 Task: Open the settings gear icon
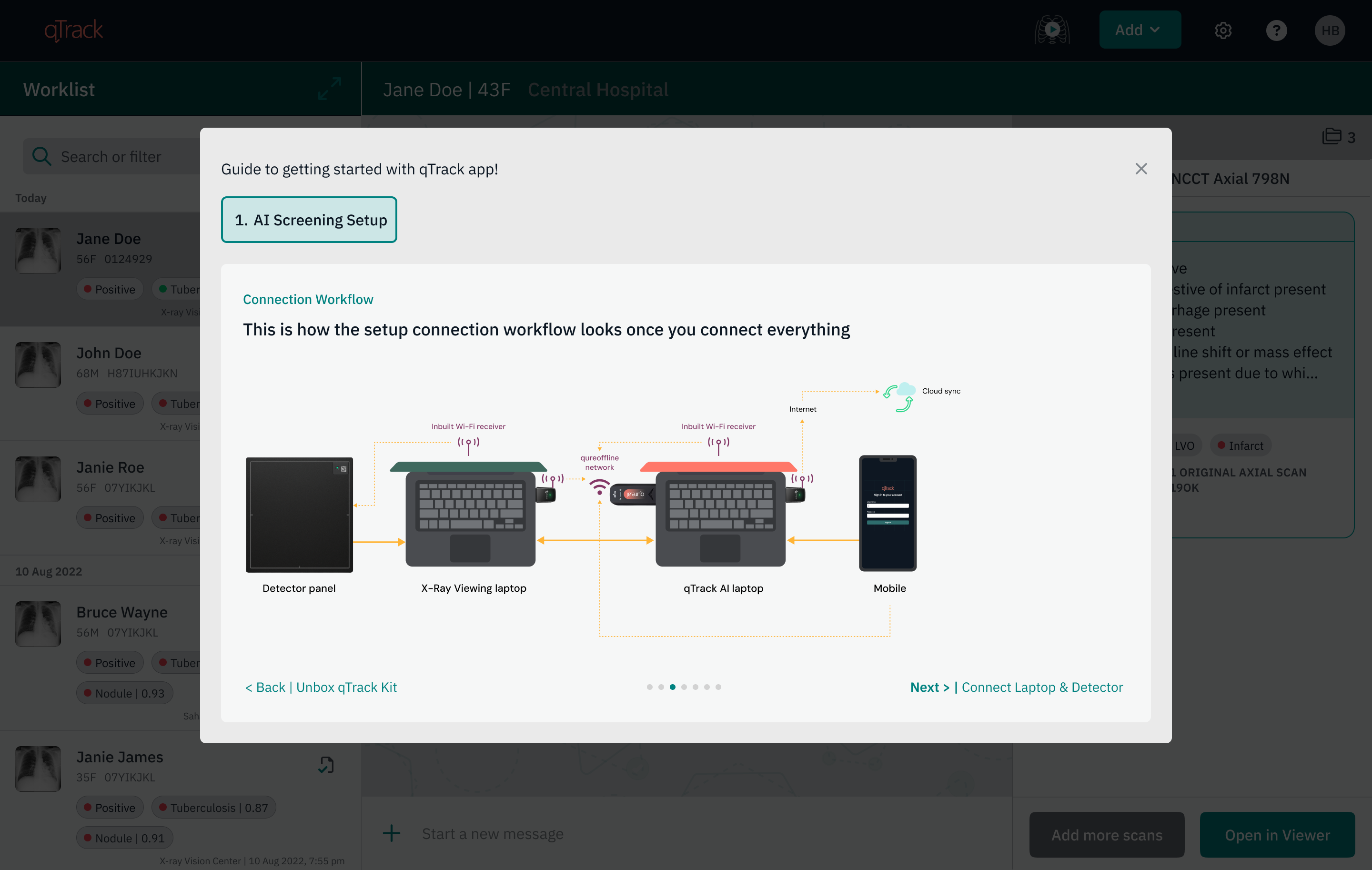1223,30
